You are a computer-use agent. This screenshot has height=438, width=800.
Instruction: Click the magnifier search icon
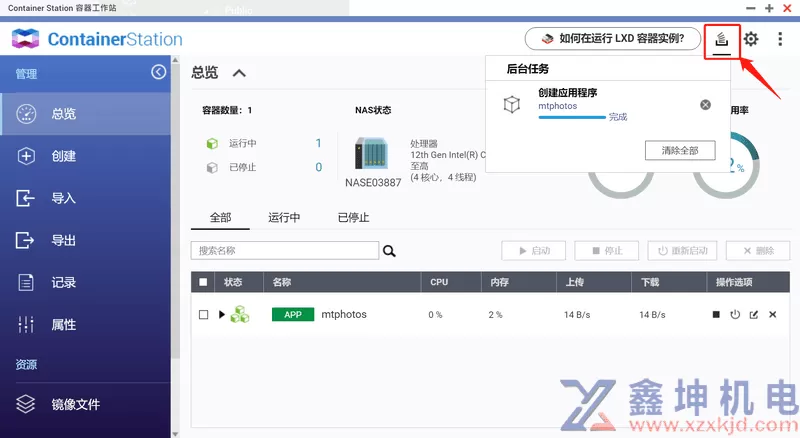390,251
